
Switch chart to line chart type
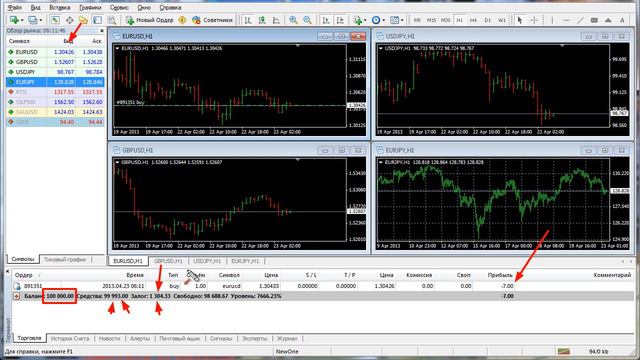276,20
